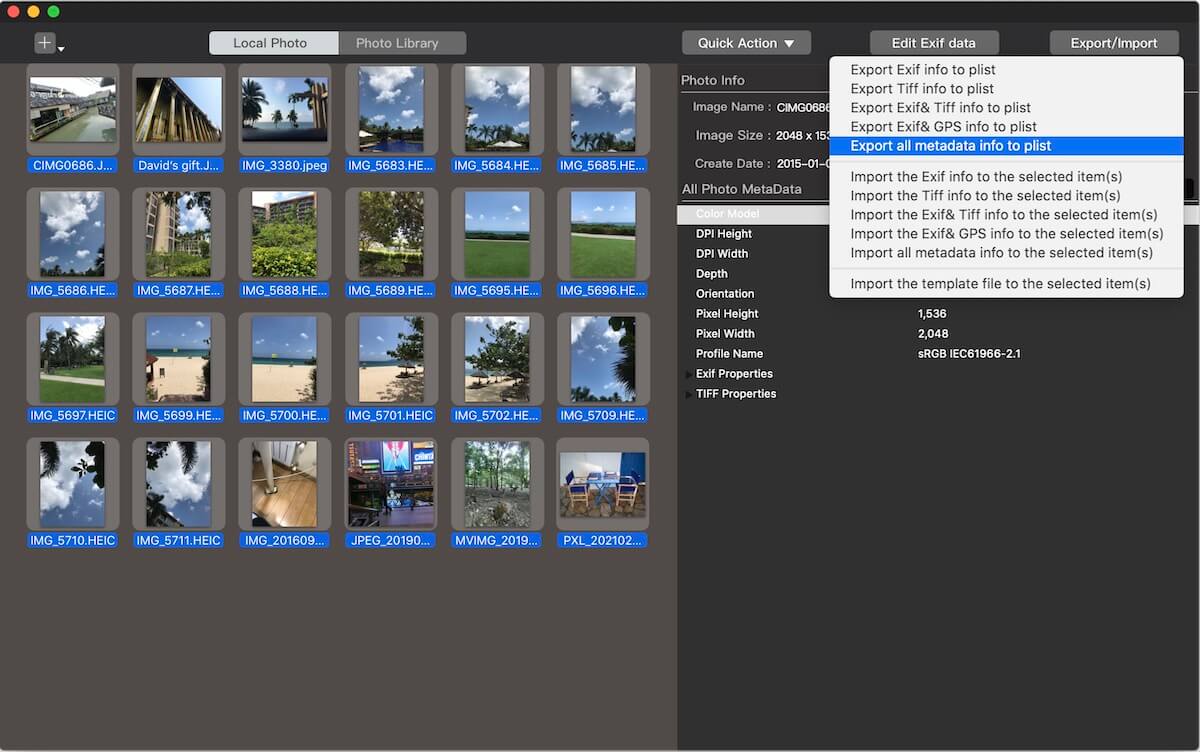The width and height of the screenshot is (1200, 752).
Task: Click the Pixel Width value 2,048
Action: click(933, 334)
